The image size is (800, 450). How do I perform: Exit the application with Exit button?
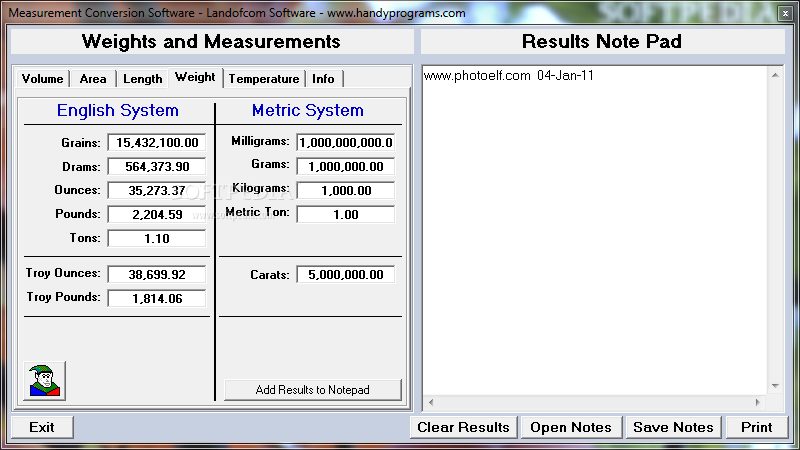coord(42,427)
